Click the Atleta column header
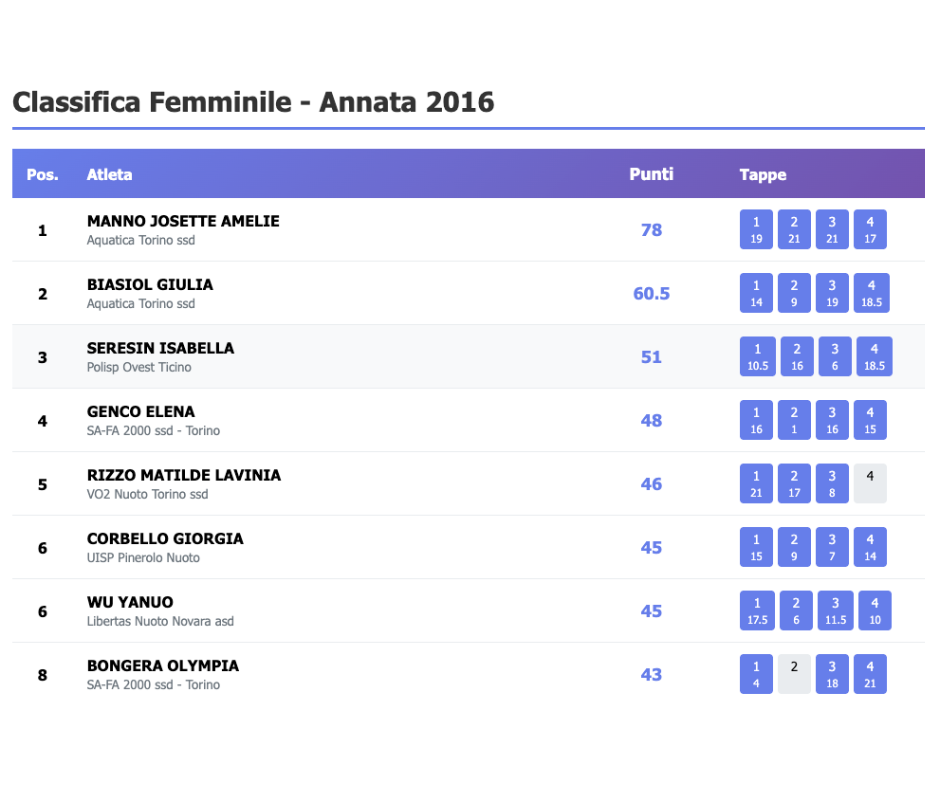 pos(110,175)
